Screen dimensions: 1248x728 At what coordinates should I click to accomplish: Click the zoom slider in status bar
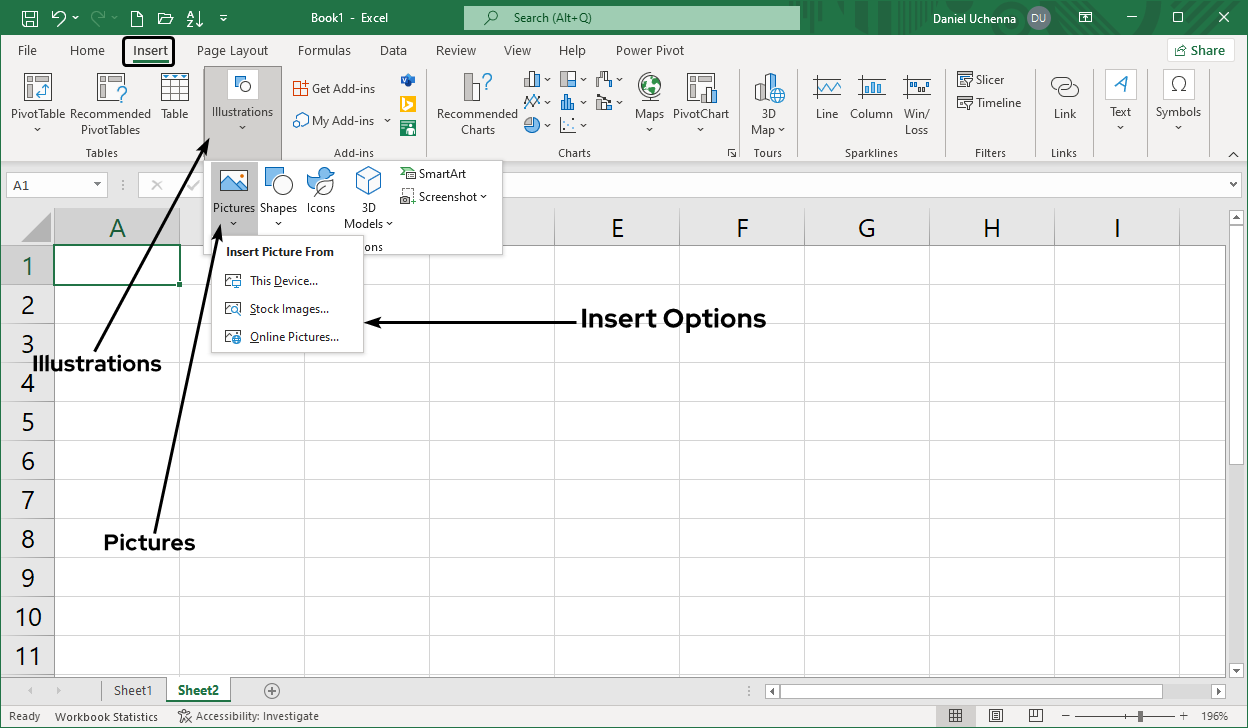(x=1140, y=716)
